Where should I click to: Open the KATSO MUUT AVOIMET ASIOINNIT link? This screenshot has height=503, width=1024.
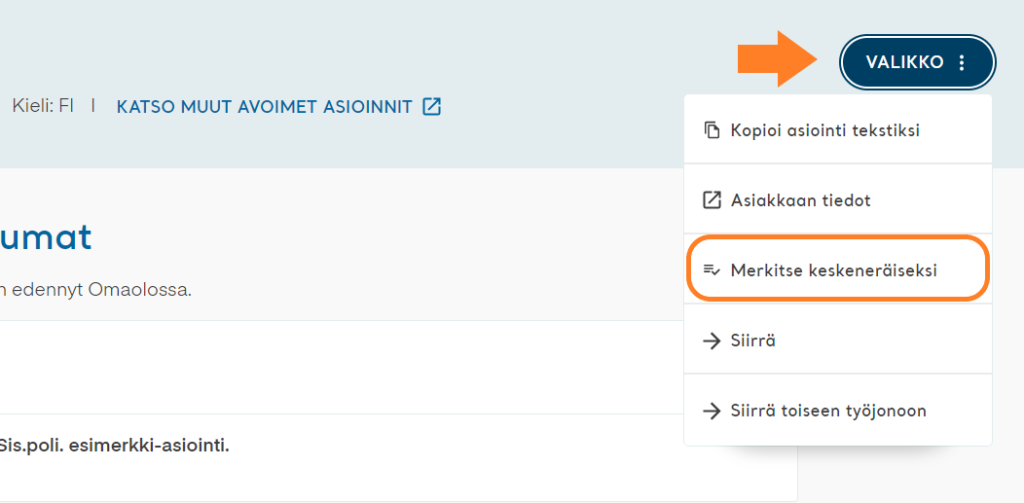point(279,106)
